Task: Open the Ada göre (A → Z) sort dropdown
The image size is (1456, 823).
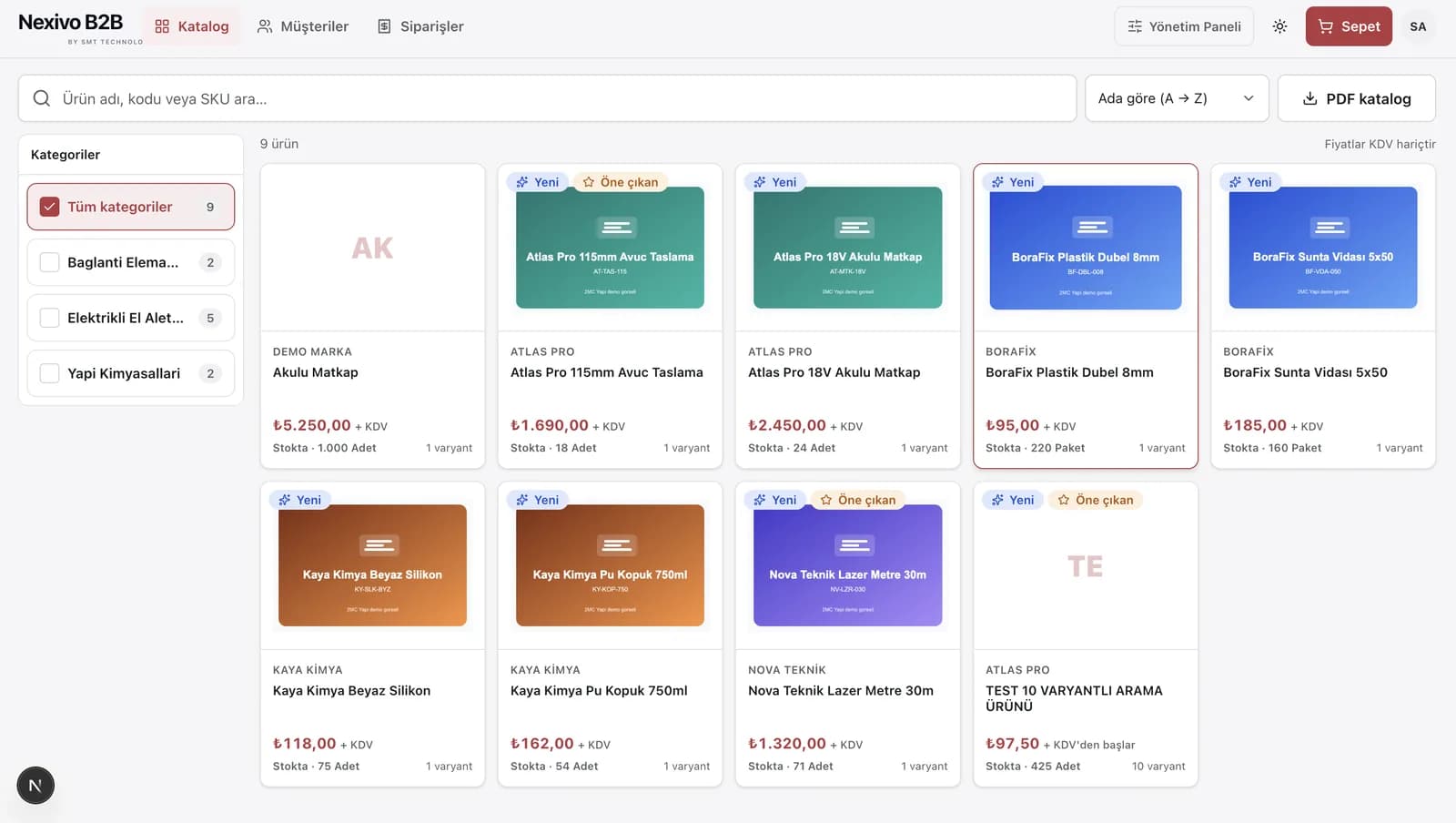Action: 1177,98
